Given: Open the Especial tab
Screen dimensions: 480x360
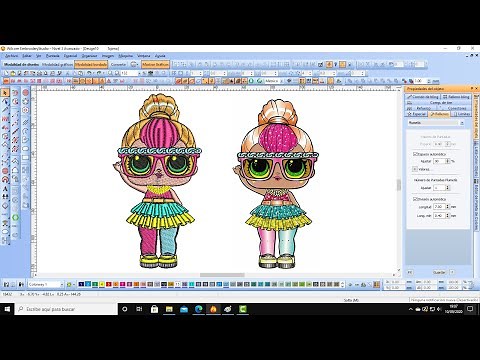Looking at the screenshot, I should (x=417, y=114).
